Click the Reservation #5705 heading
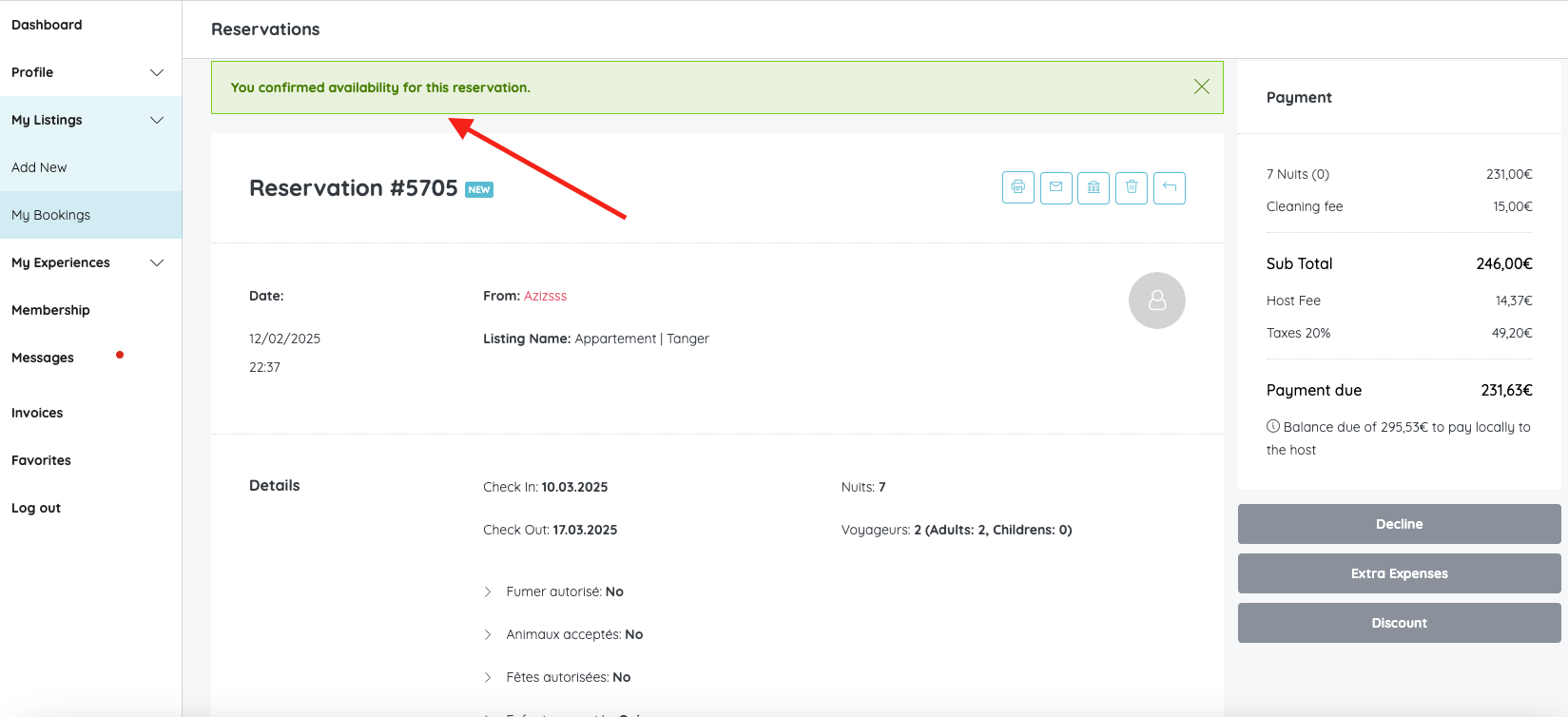Image resolution: width=1568 pixels, height=717 pixels. click(x=354, y=188)
